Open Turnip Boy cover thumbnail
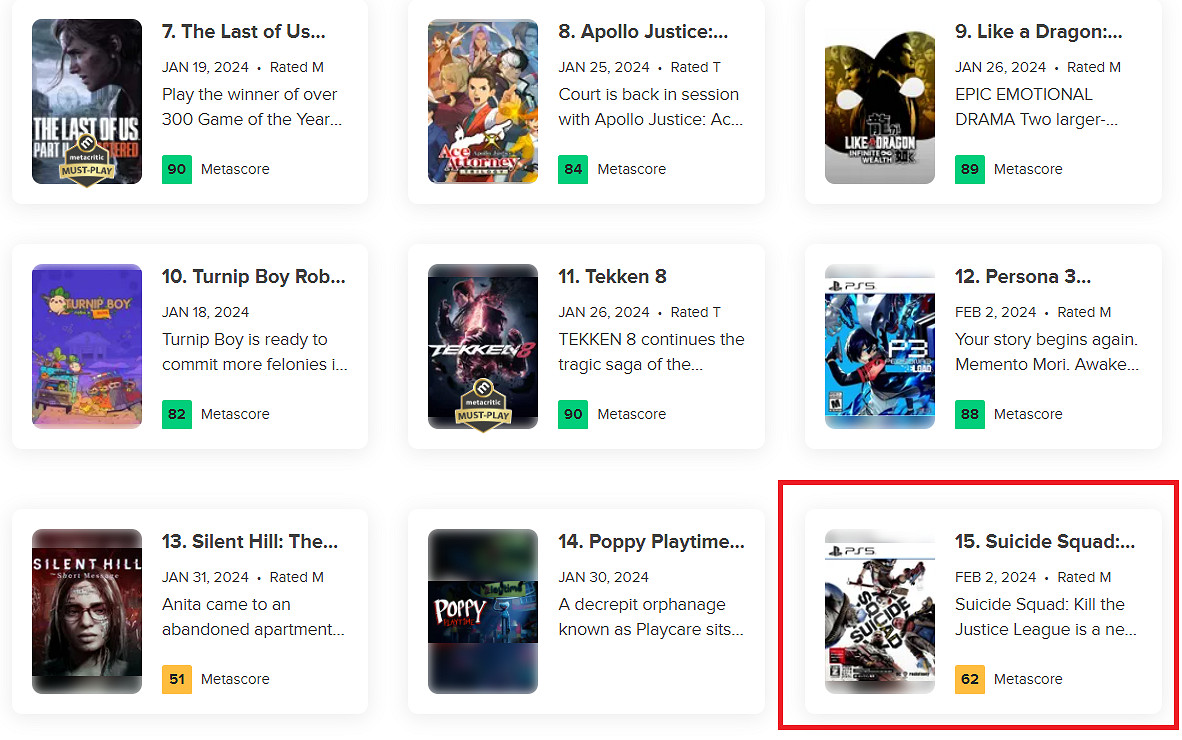The height and width of the screenshot is (740, 1182). [86, 345]
